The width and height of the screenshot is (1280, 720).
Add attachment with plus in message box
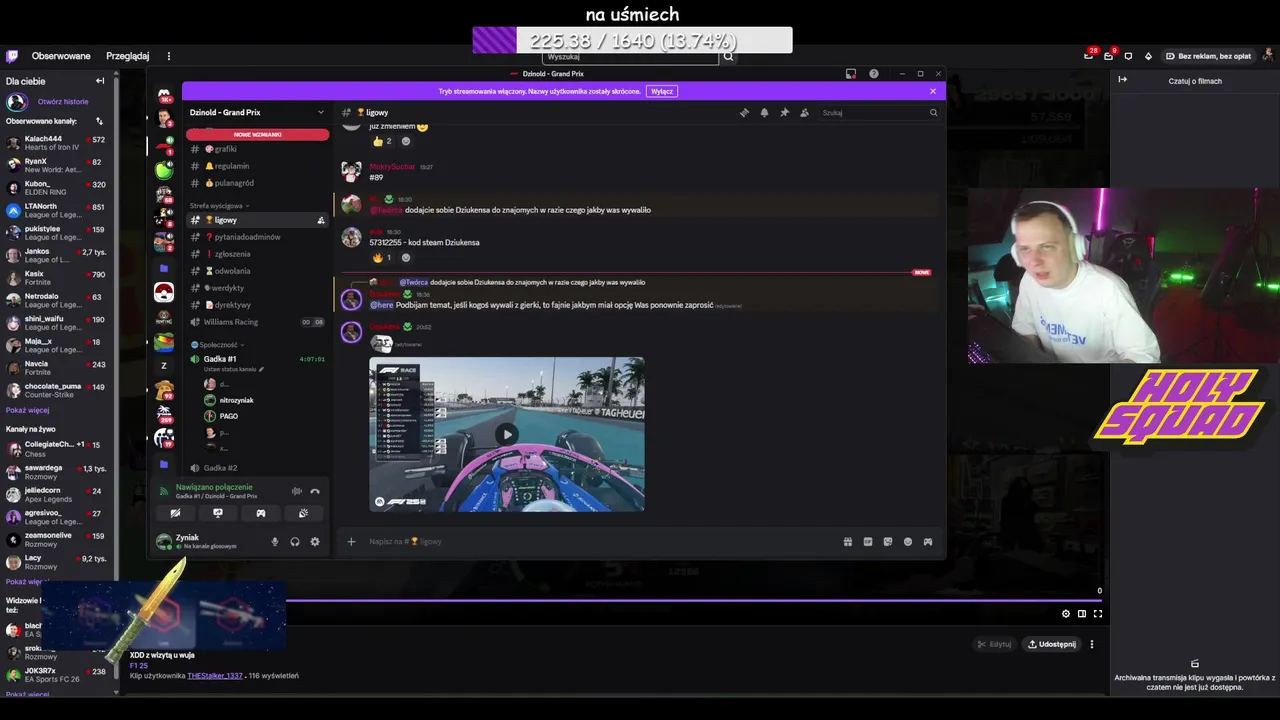tap(351, 542)
